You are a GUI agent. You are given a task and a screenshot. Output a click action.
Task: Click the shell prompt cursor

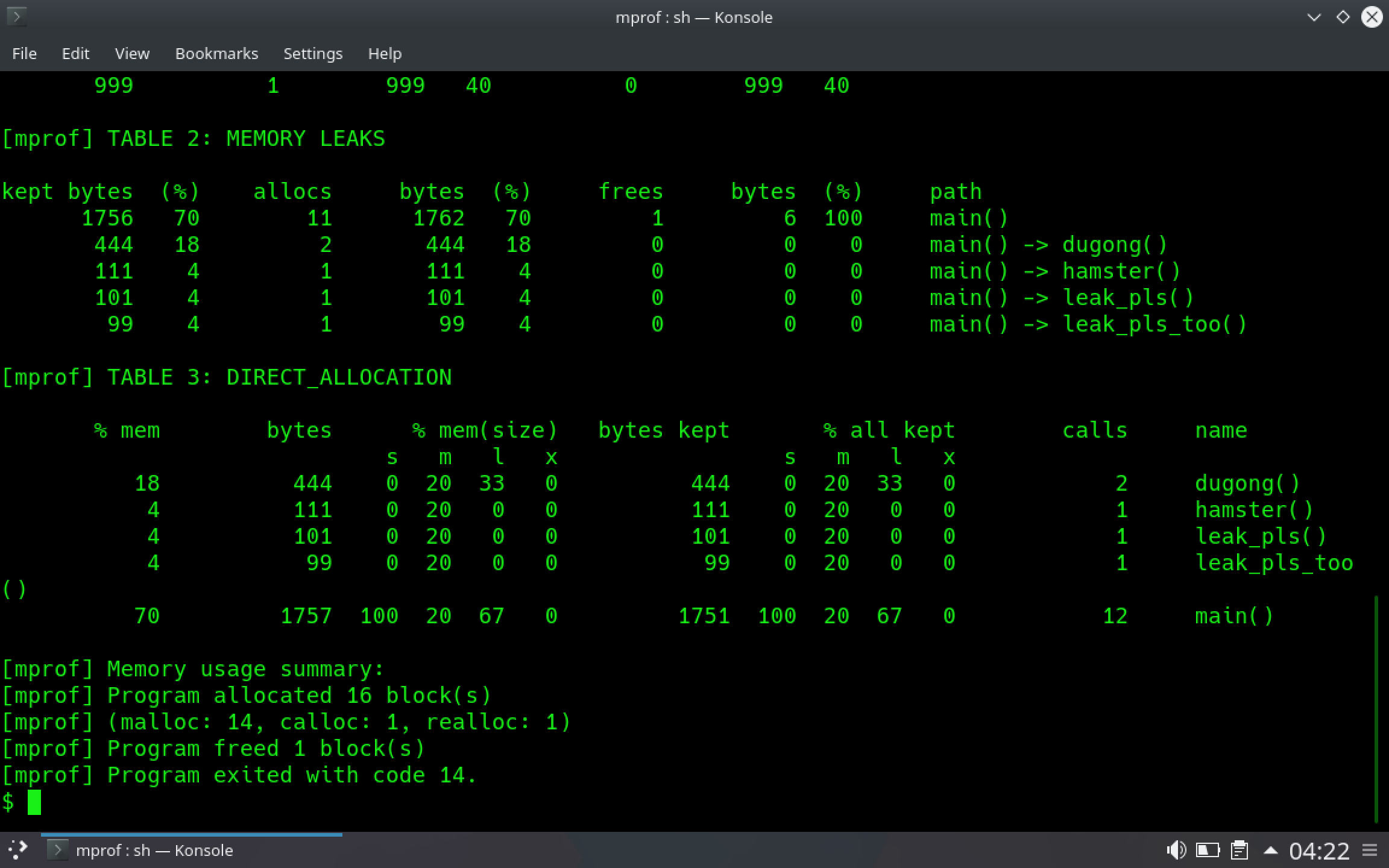[x=34, y=802]
